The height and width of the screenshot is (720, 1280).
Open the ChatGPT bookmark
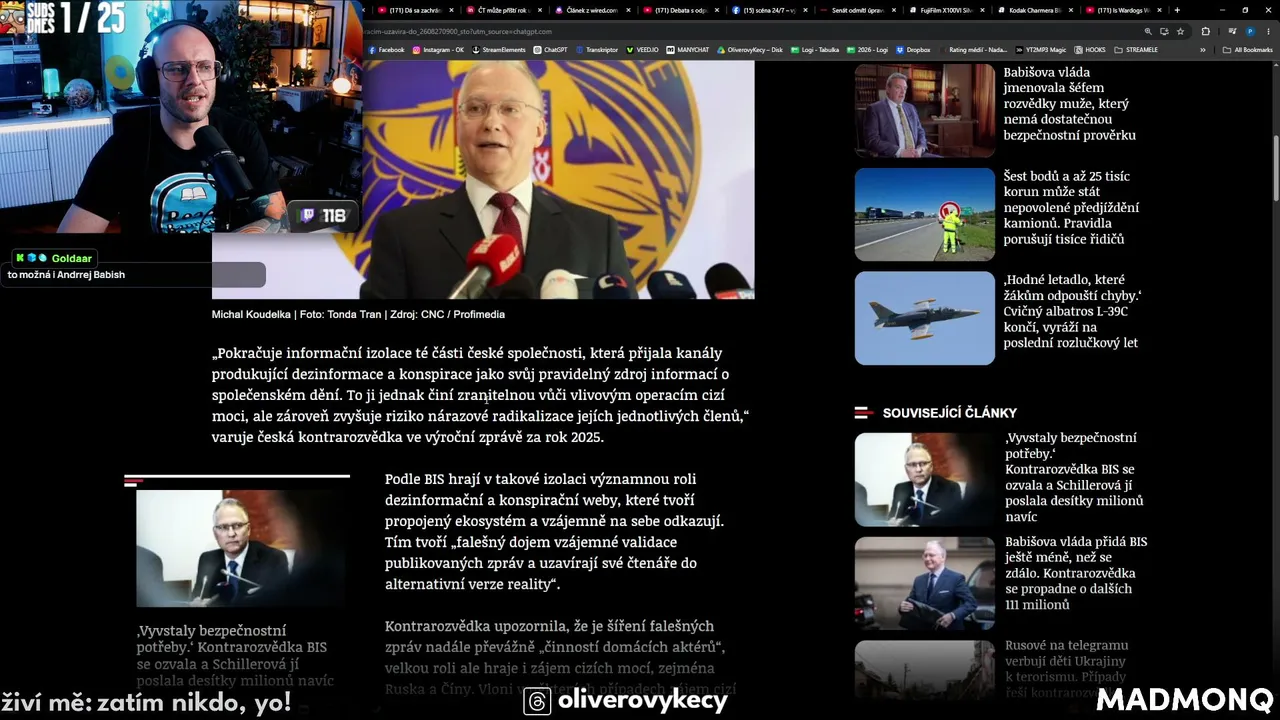(550, 49)
